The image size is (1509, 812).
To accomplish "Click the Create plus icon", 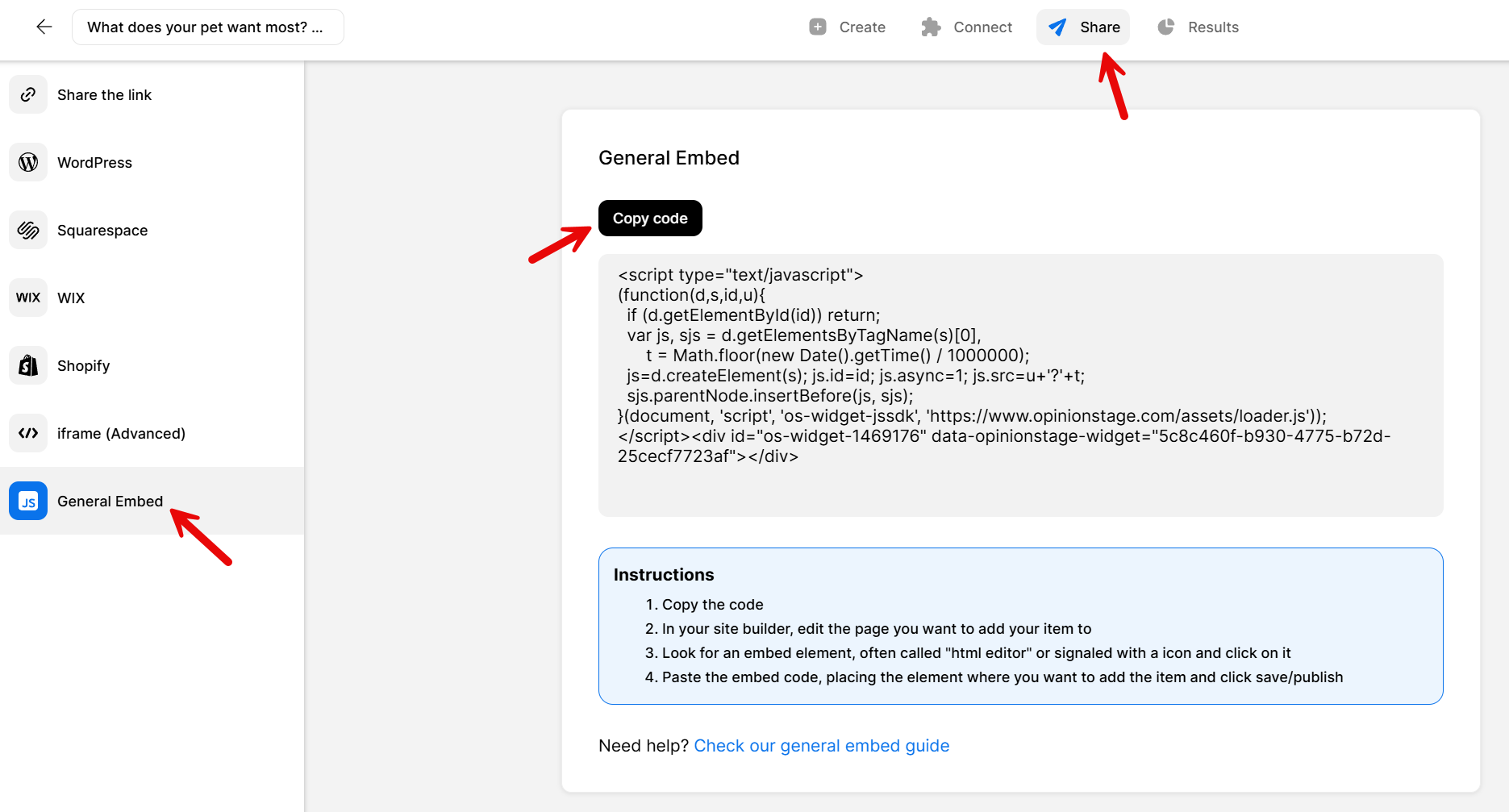I will [x=817, y=27].
